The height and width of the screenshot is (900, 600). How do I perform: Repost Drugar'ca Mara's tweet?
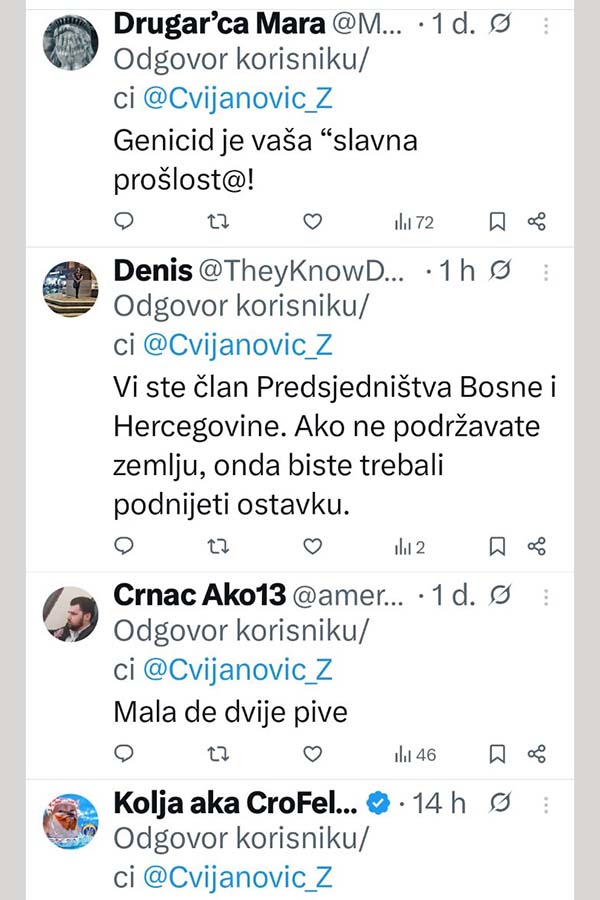217,221
